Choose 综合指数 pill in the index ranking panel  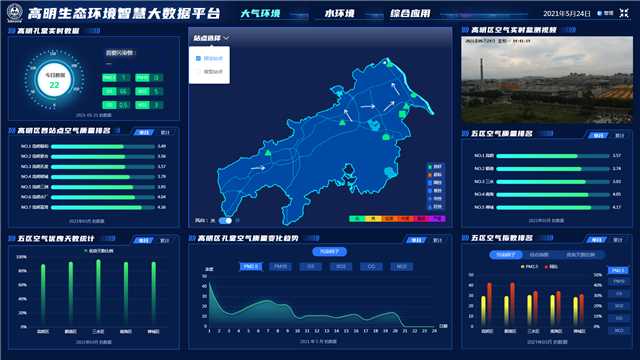(539, 255)
